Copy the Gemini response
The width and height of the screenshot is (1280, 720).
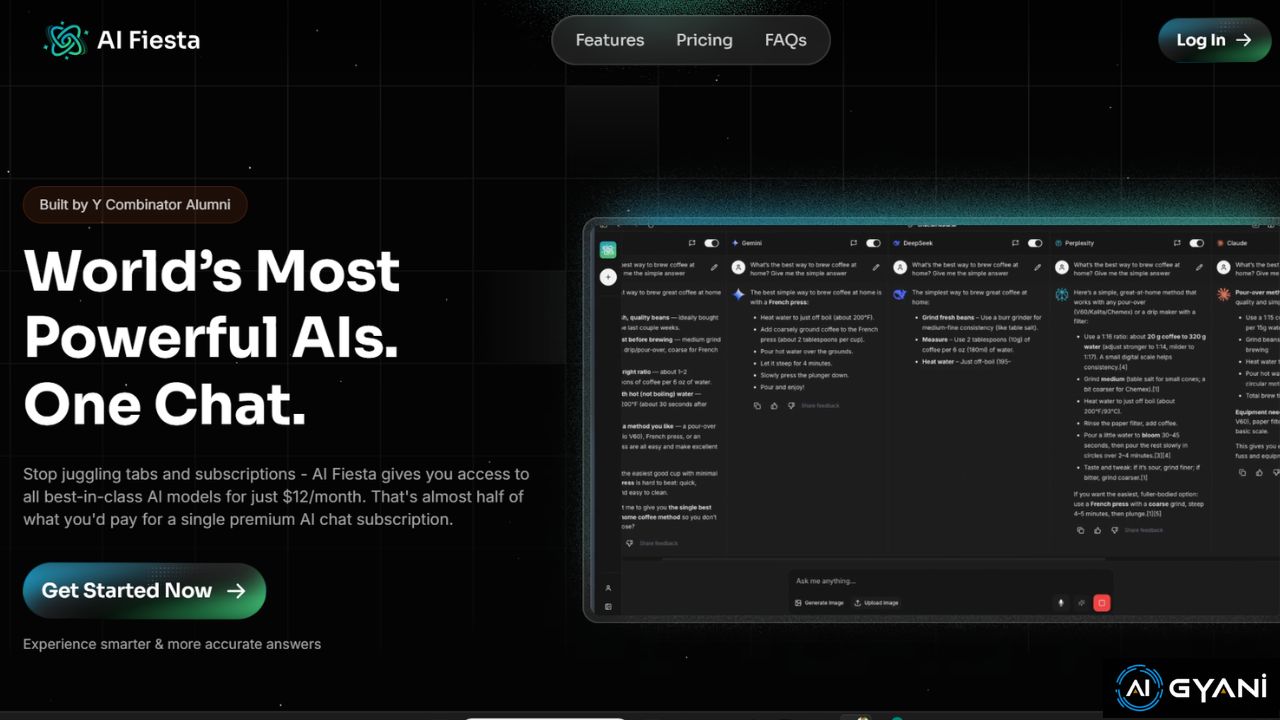757,406
